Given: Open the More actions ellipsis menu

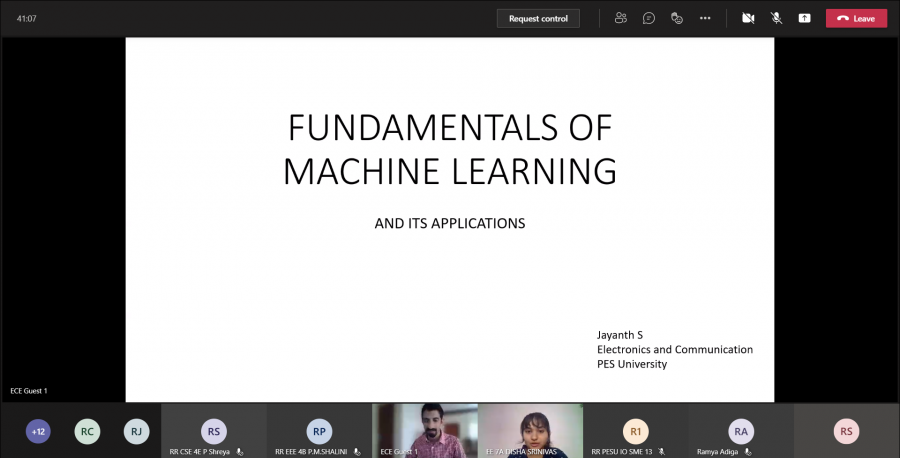Looking at the screenshot, I should (x=705, y=18).
